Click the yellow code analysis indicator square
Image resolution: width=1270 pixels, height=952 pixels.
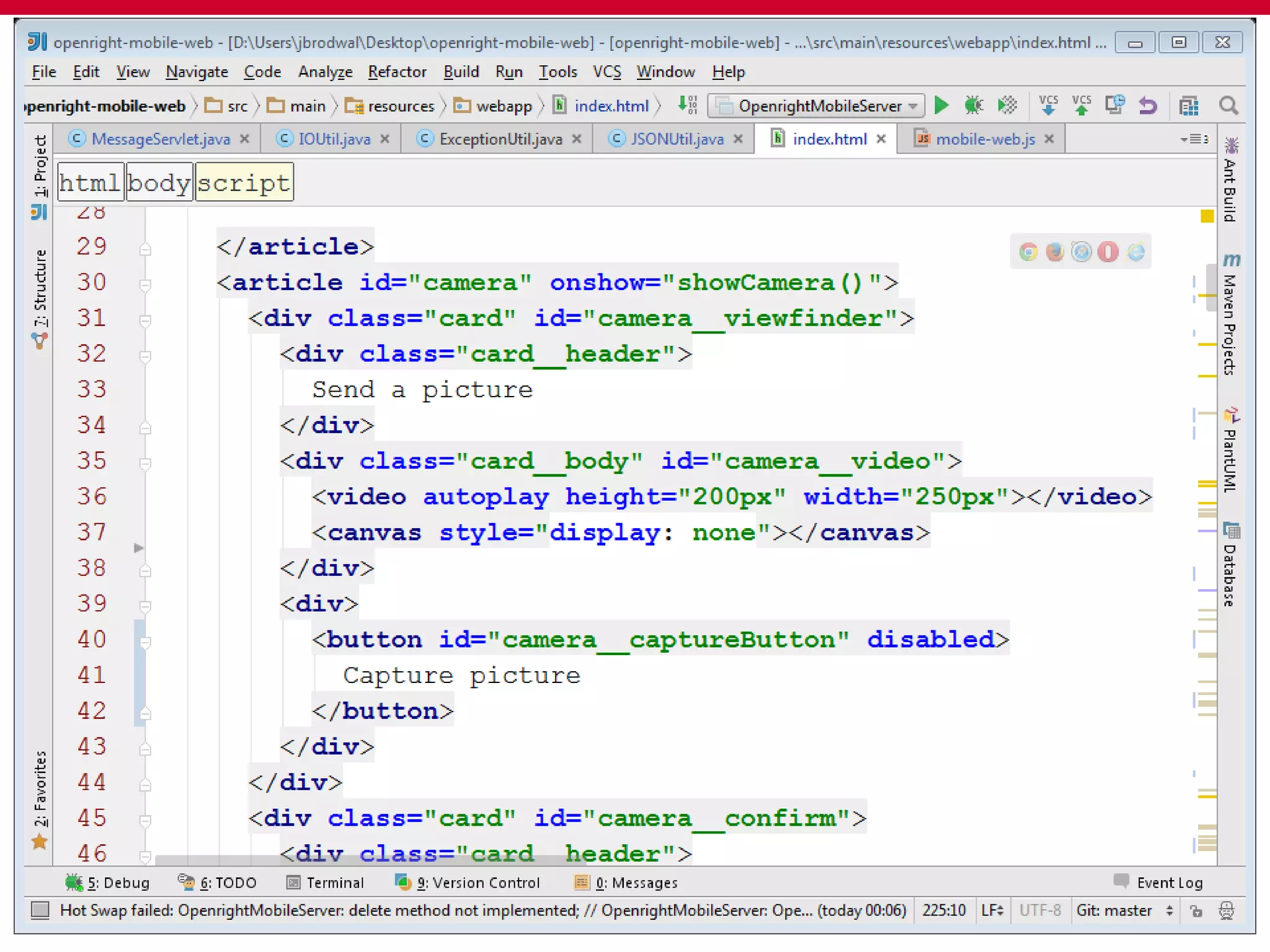[1207, 216]
